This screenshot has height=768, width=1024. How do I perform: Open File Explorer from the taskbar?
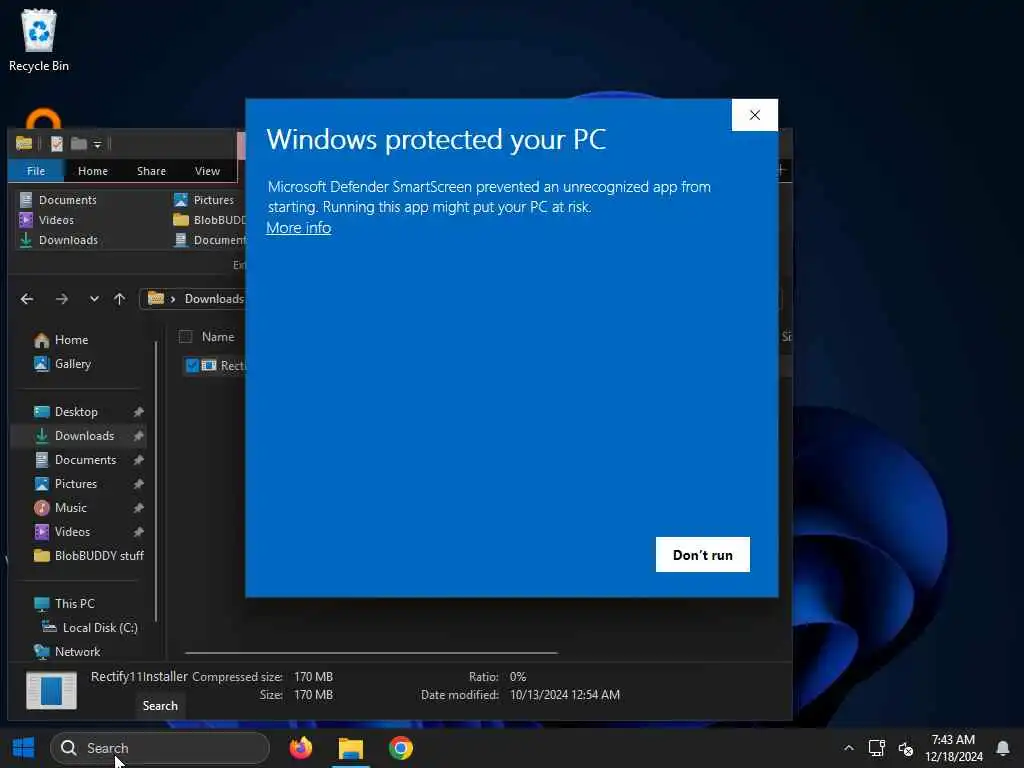pos(351,748)
